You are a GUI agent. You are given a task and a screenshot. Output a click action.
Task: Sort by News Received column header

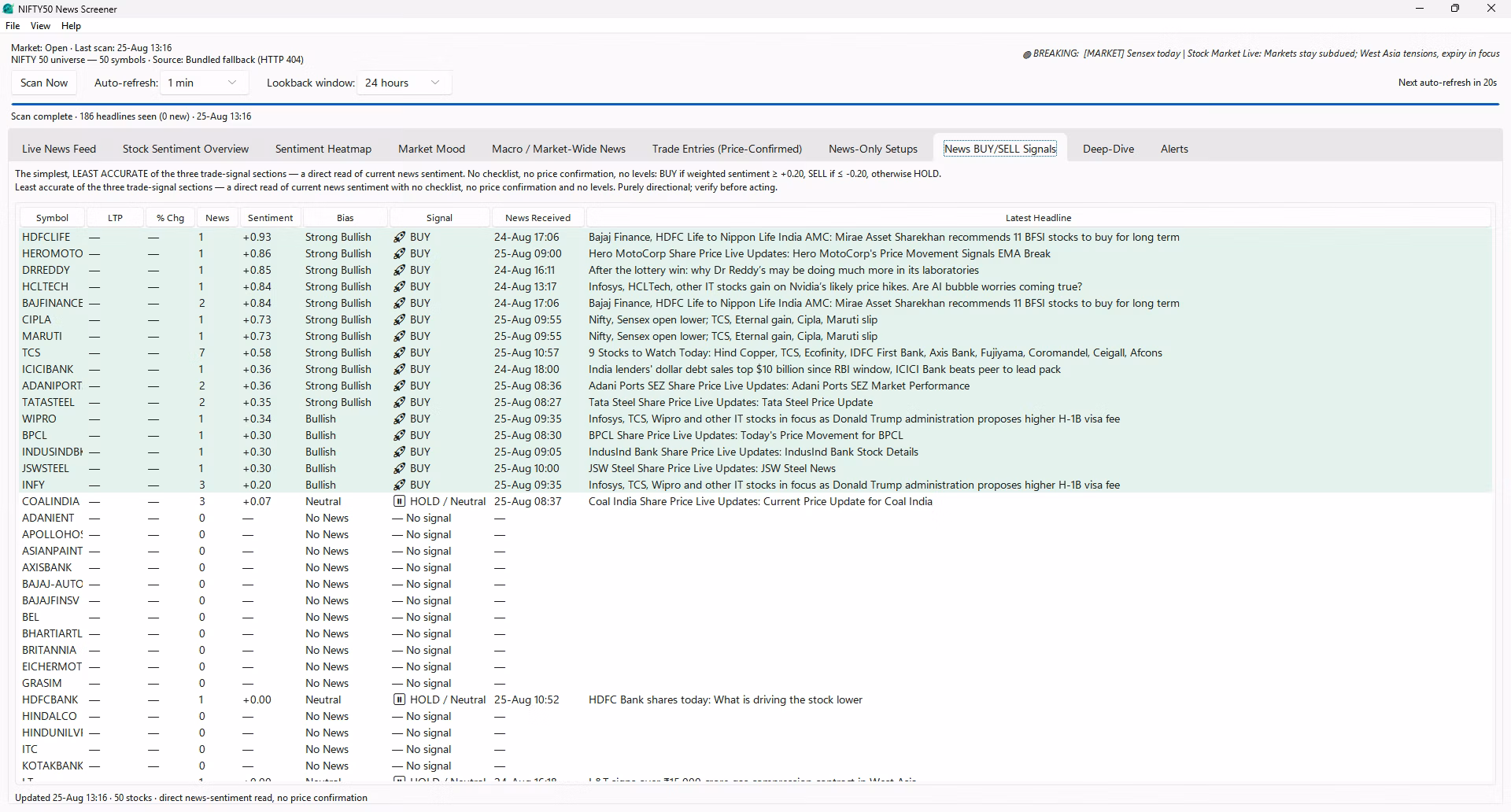pos(538,218)
